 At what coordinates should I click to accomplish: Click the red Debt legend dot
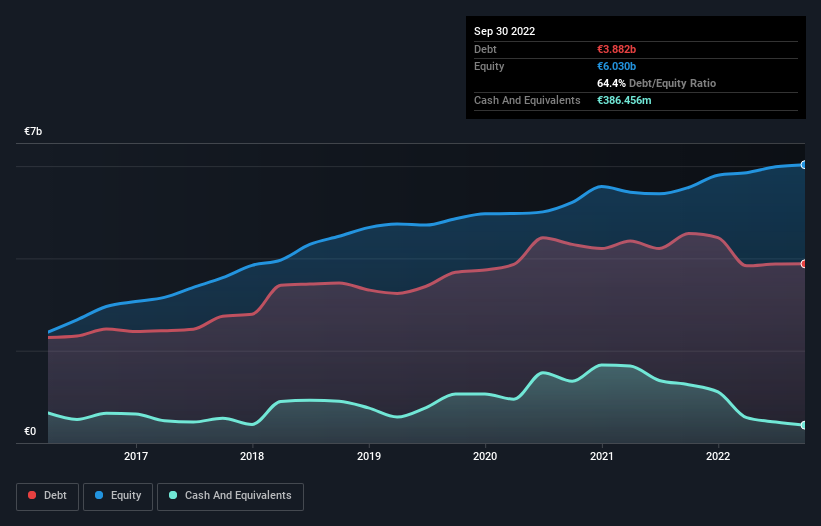coord(33,495)
